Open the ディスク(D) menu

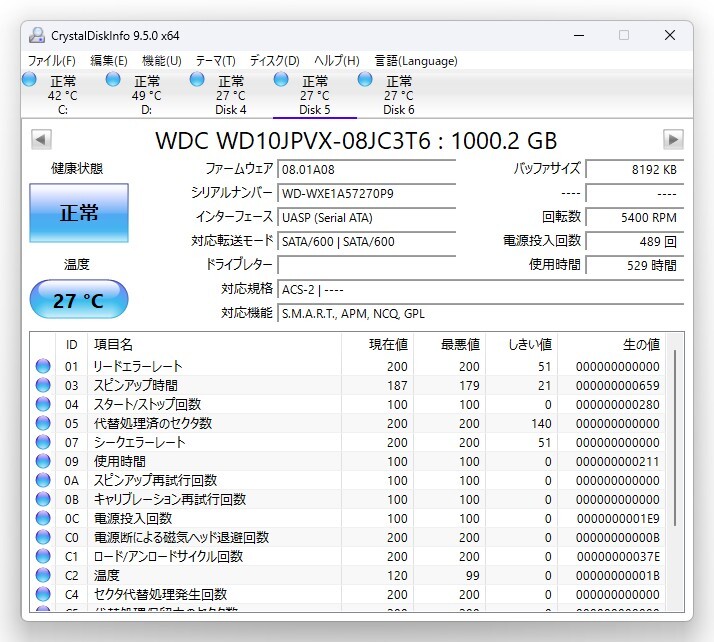click(275, 61)
